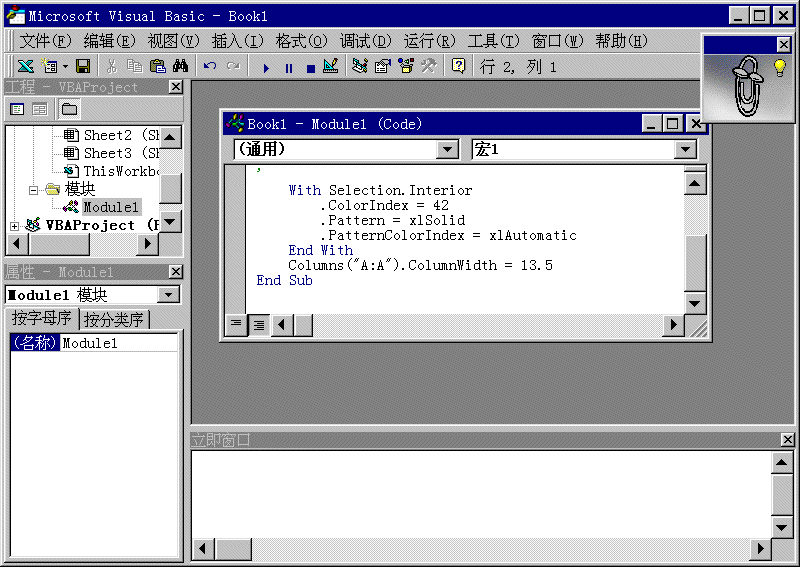Switch to Full Module View button

coord(259,325)
